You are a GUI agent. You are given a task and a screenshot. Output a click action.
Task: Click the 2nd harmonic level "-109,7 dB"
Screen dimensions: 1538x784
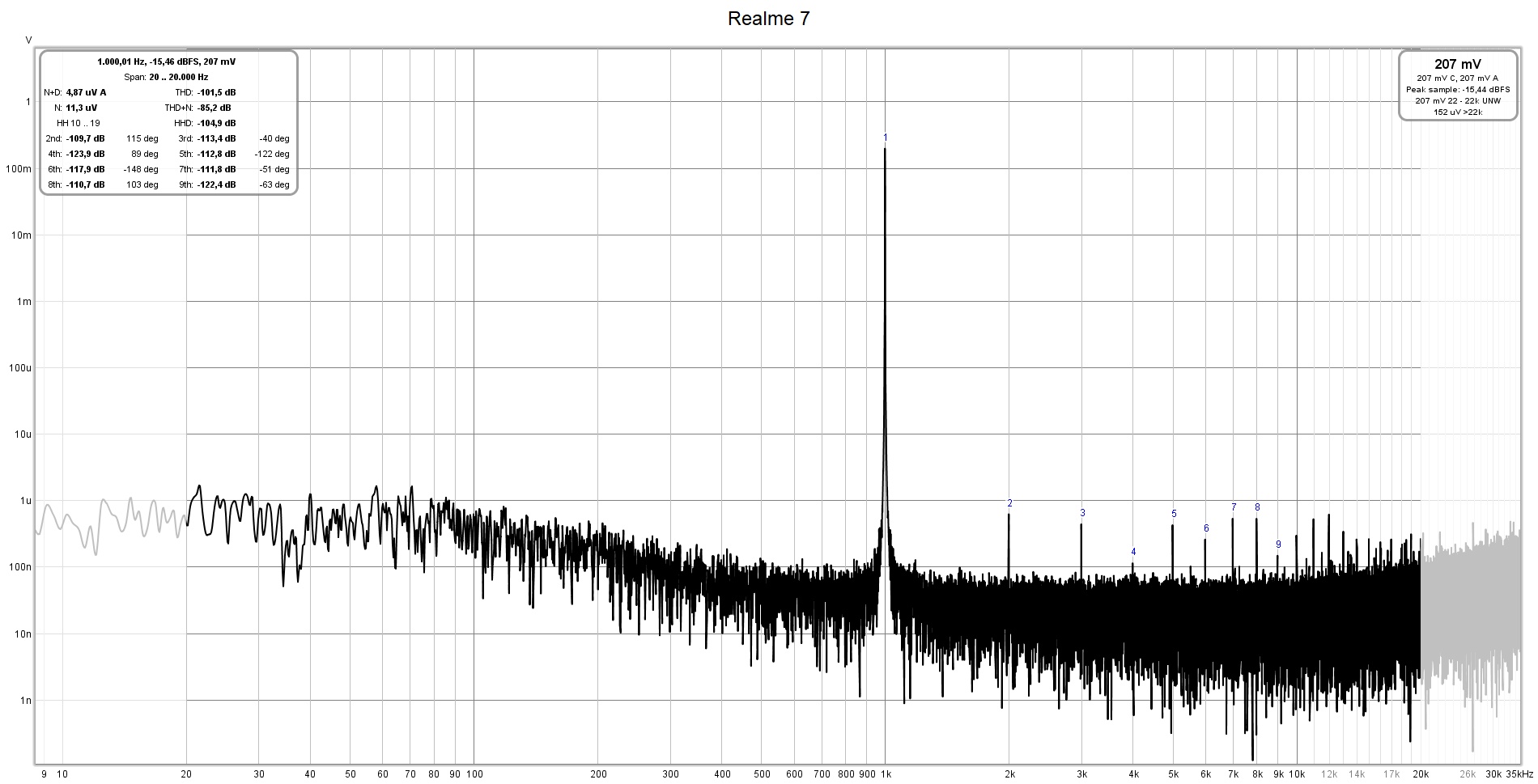click(85, 138)
